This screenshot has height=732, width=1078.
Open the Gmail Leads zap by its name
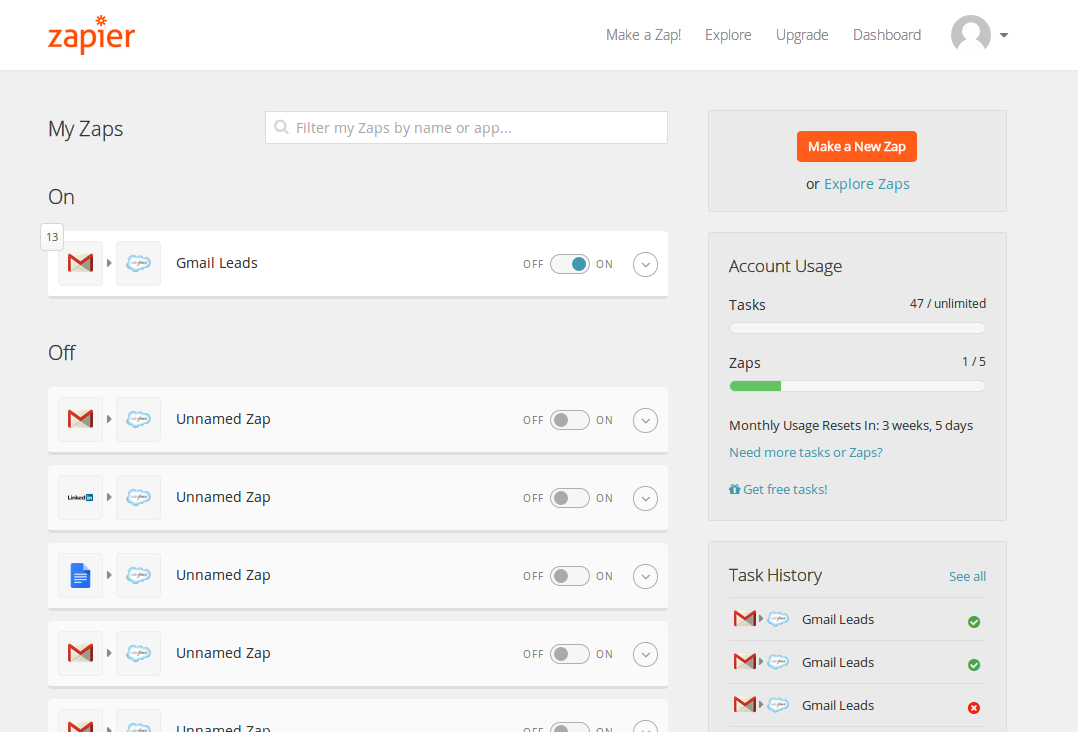(x=217, y=263)
